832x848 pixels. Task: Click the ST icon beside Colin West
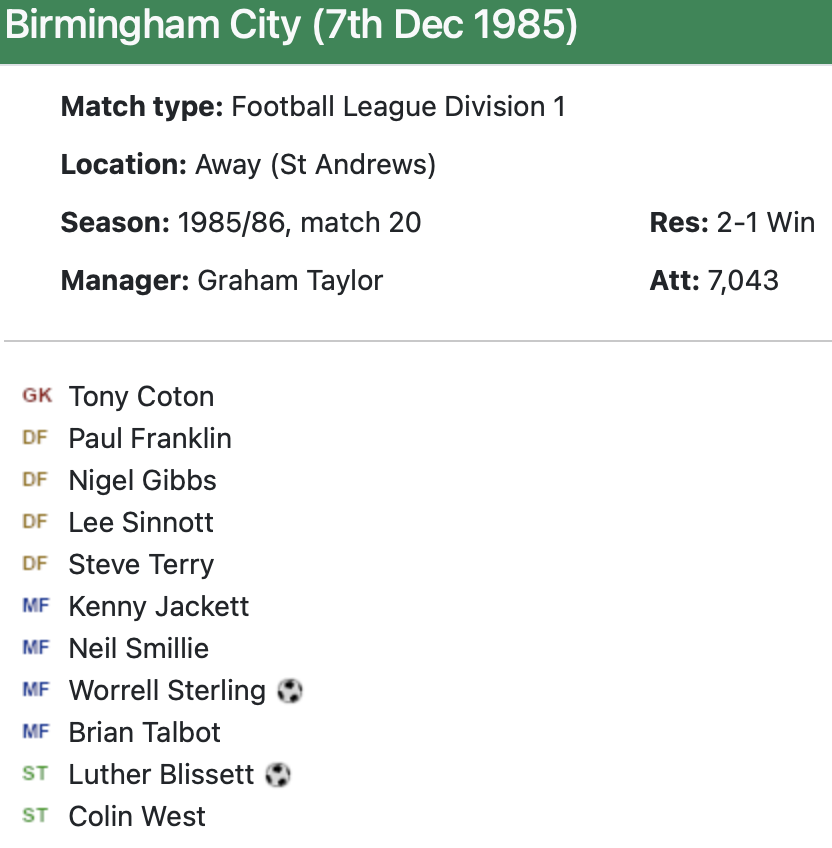point(35,816)
